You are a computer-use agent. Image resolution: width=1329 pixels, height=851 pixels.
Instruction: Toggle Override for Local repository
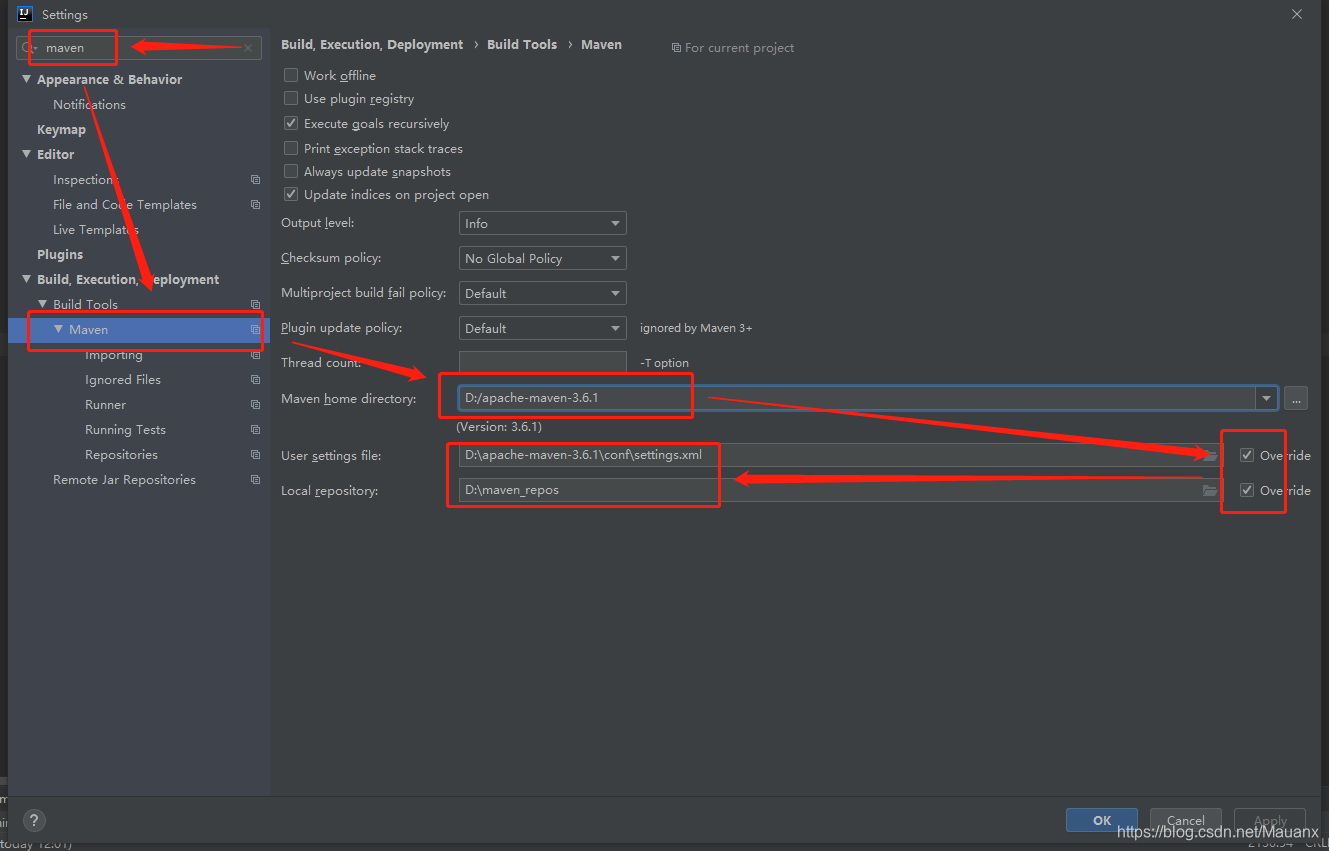pos(1247,490)
